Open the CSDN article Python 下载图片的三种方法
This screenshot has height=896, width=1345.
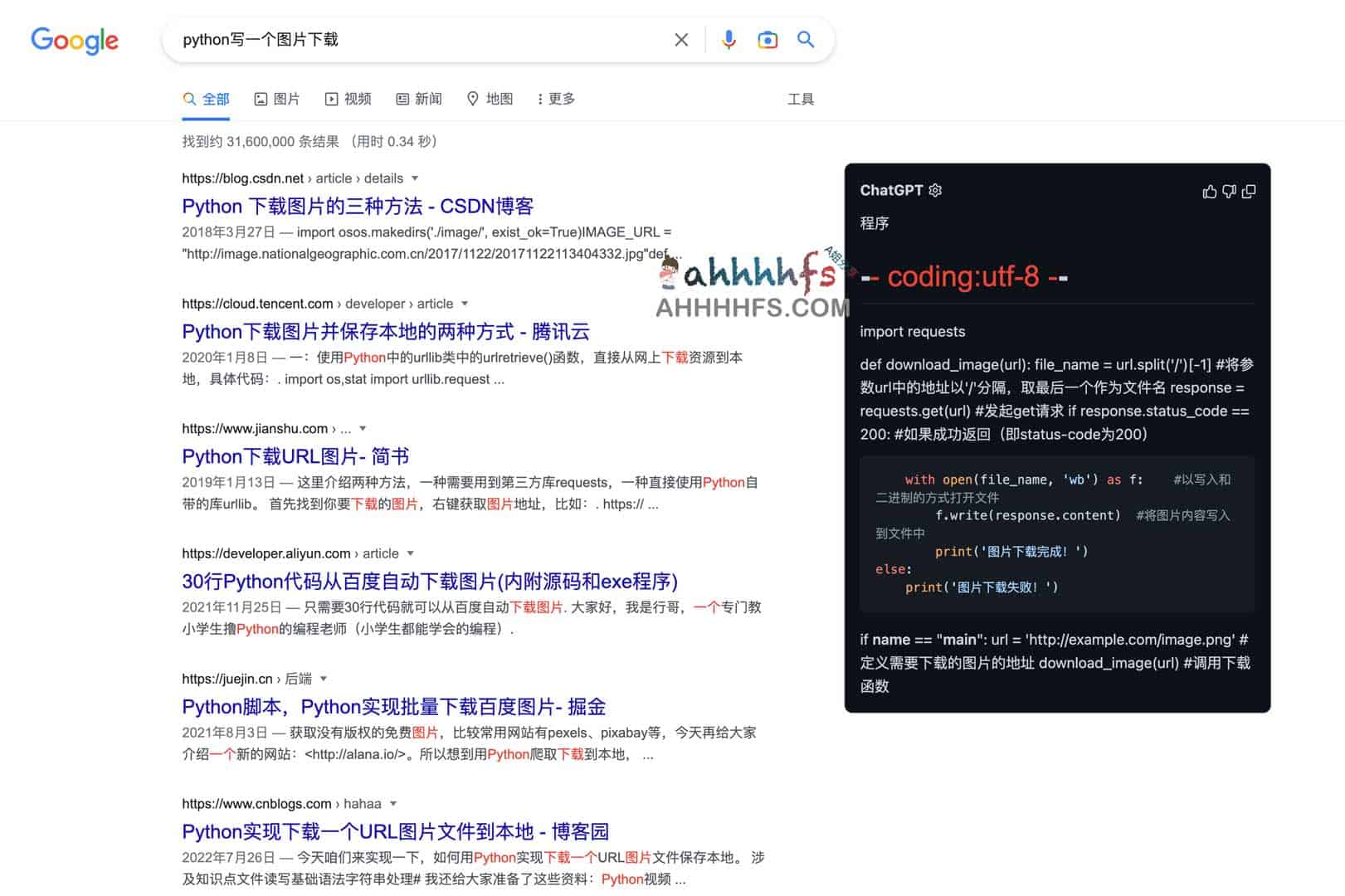click(x=358, y=206)
